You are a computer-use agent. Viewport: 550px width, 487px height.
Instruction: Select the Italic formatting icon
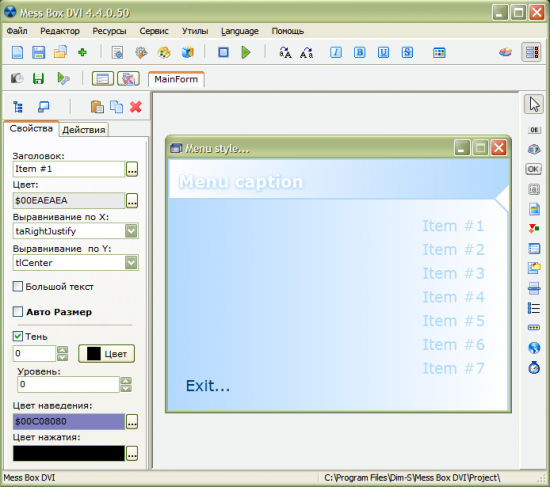click(x=336, y=53)
